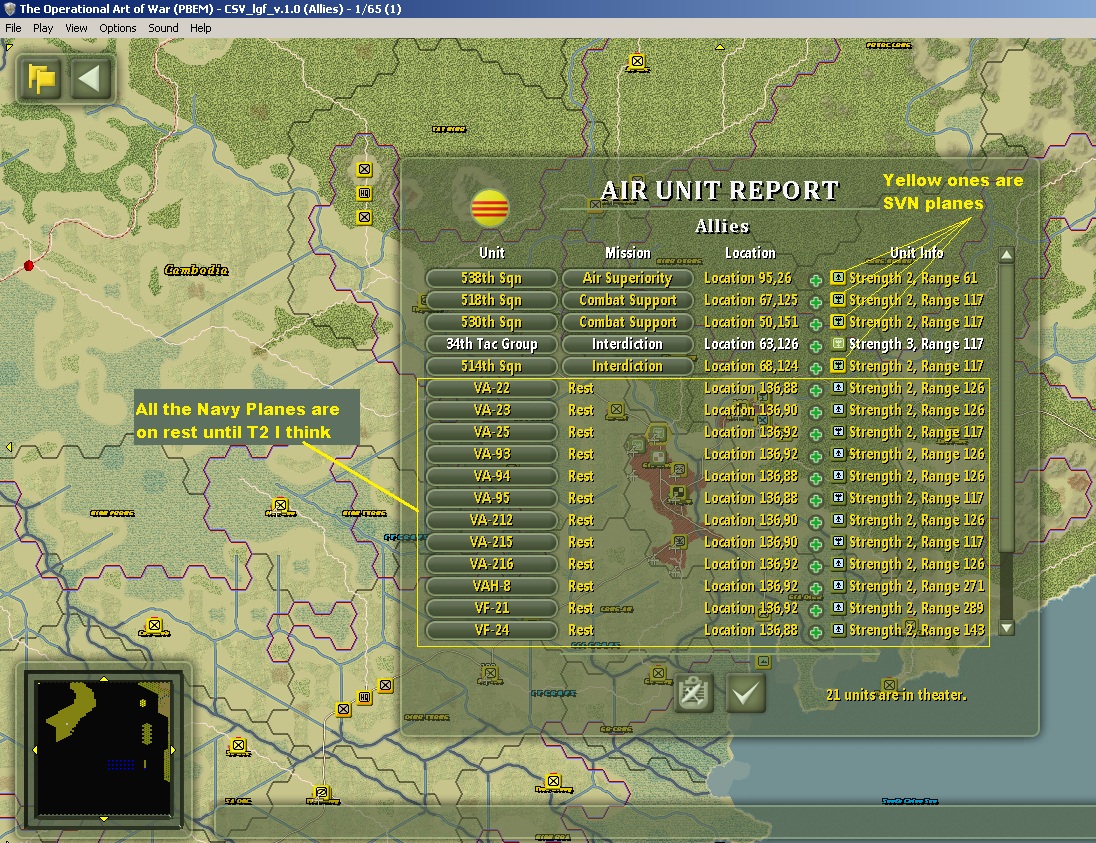Change VF-24 Rest mission
Screen dimensions: 1096x843
point(581,631)
